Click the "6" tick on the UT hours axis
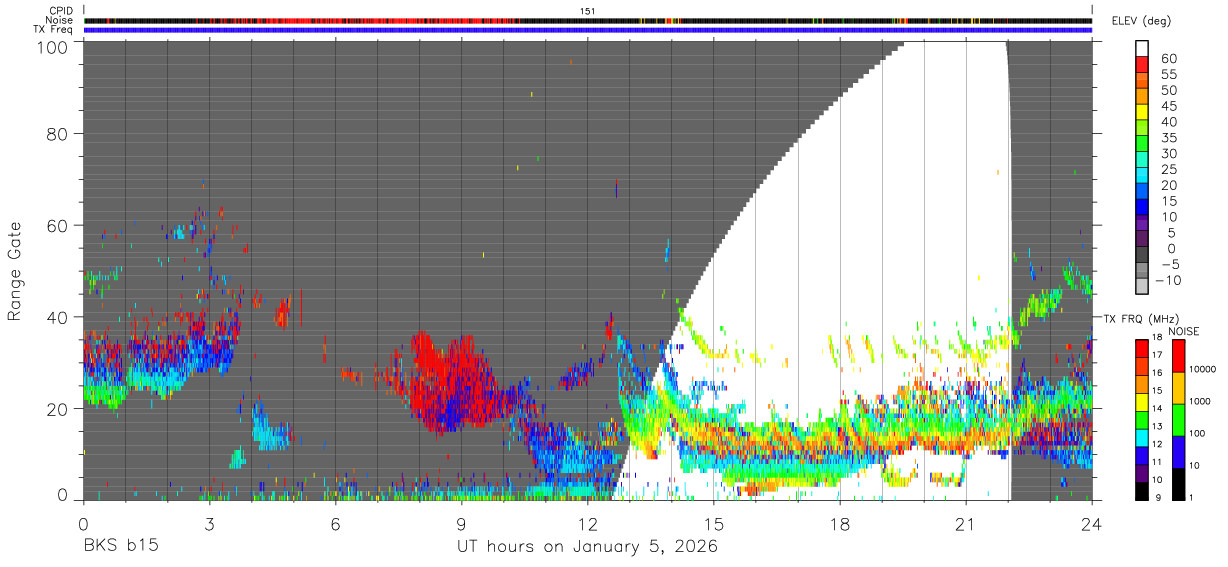This screenshot has width=1228, height=567. click(335, 523)
